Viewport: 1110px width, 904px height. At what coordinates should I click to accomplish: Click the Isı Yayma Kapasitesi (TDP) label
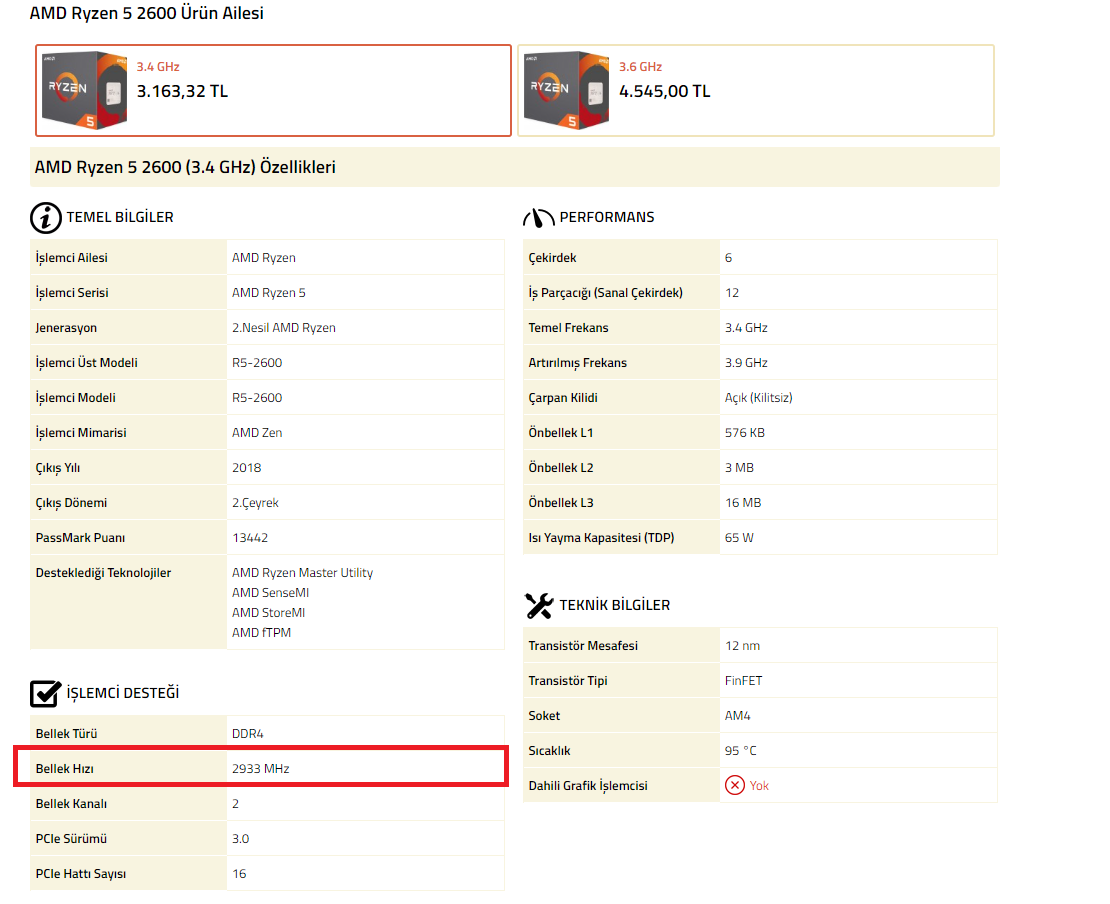(x=601, y=538)
